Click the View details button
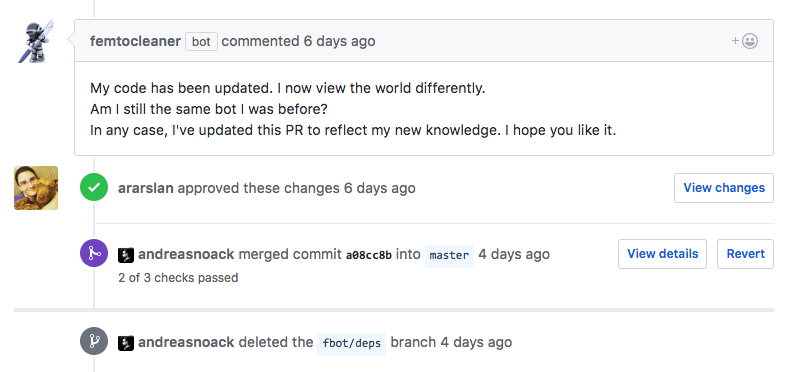Screen dimensions: 785x372 pyautogui.click(x=662, y=254)
